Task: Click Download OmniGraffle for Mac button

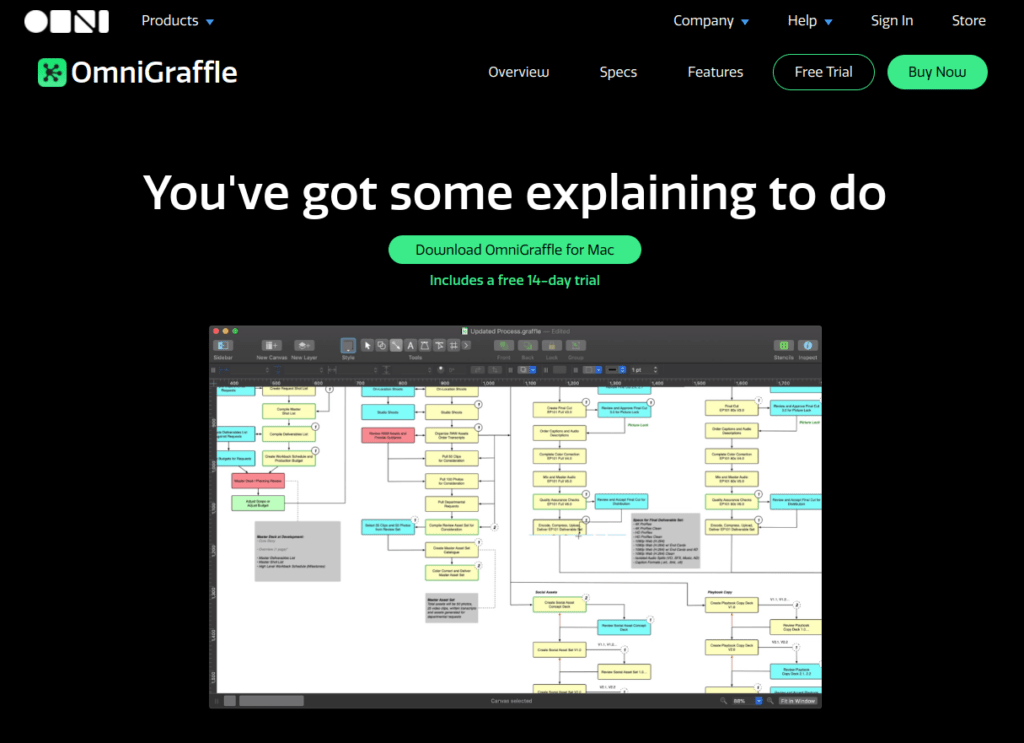Action: pyautogui.click(x=515, y=250)
